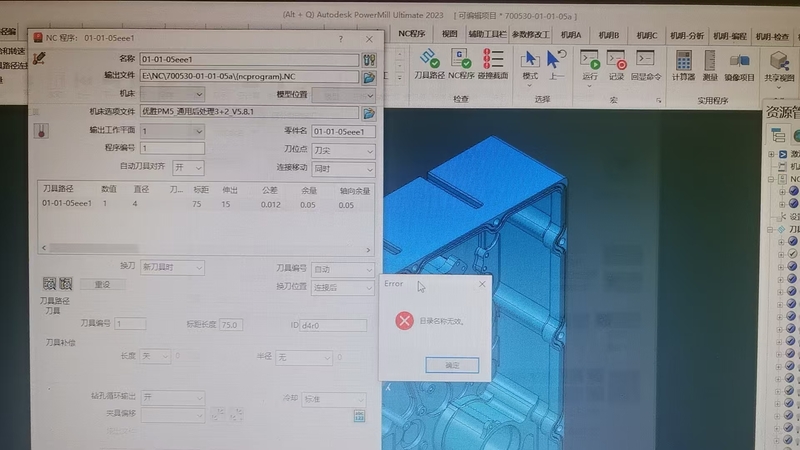Click the toolpath verify icon (刀具路径) in ribbon
Screen dimensions: 800x450
[x=429, y=59]
